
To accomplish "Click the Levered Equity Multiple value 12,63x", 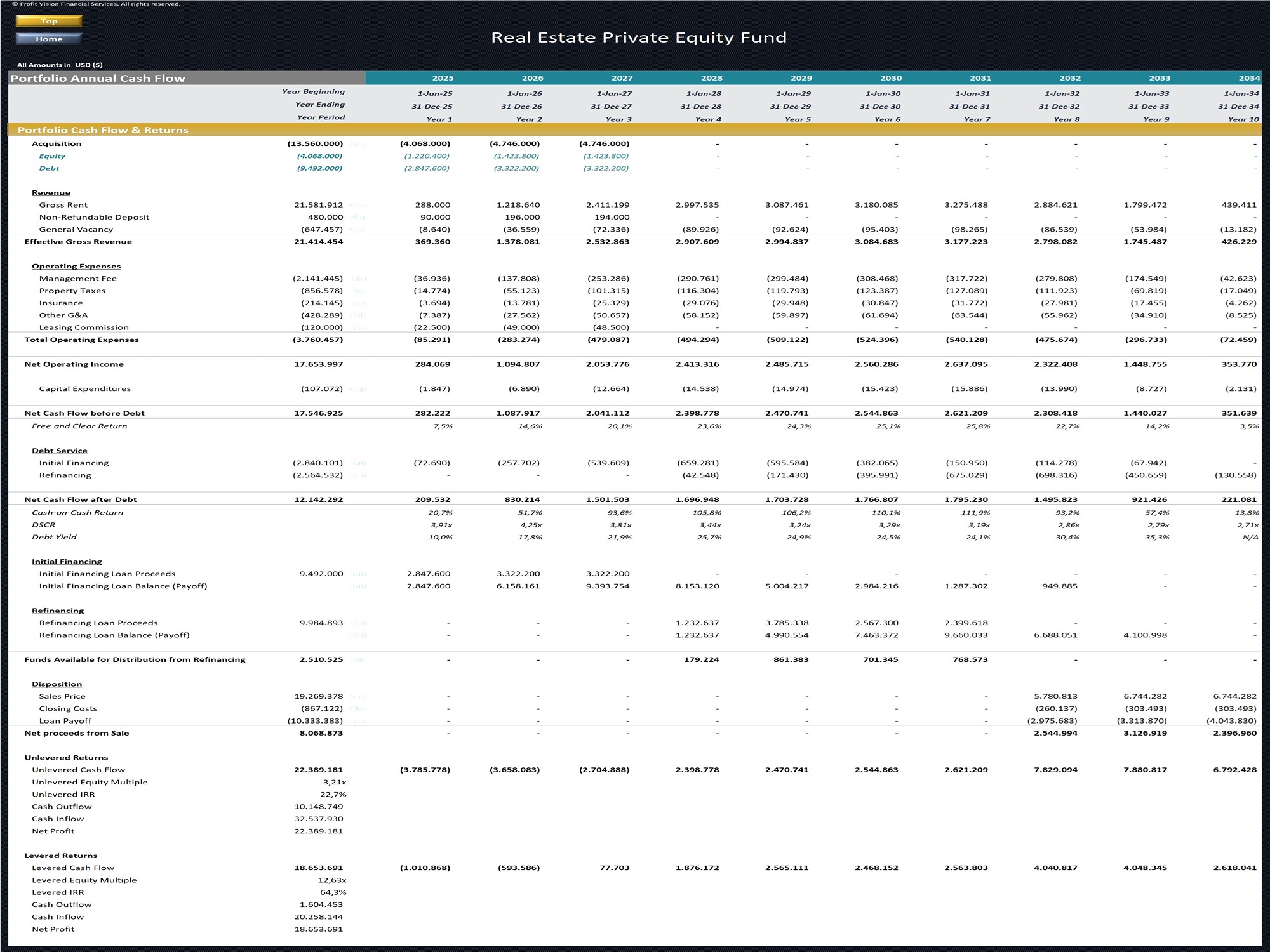I will tap(331, 880).
